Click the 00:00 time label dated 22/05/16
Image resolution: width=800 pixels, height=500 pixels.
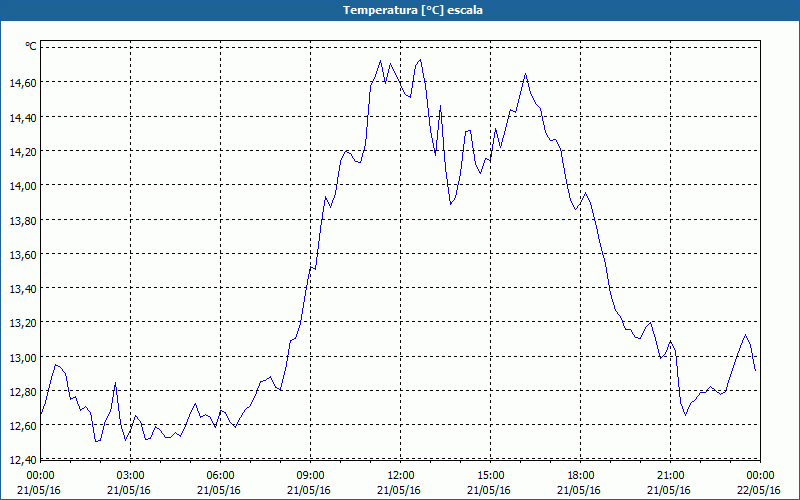(760, 476)
